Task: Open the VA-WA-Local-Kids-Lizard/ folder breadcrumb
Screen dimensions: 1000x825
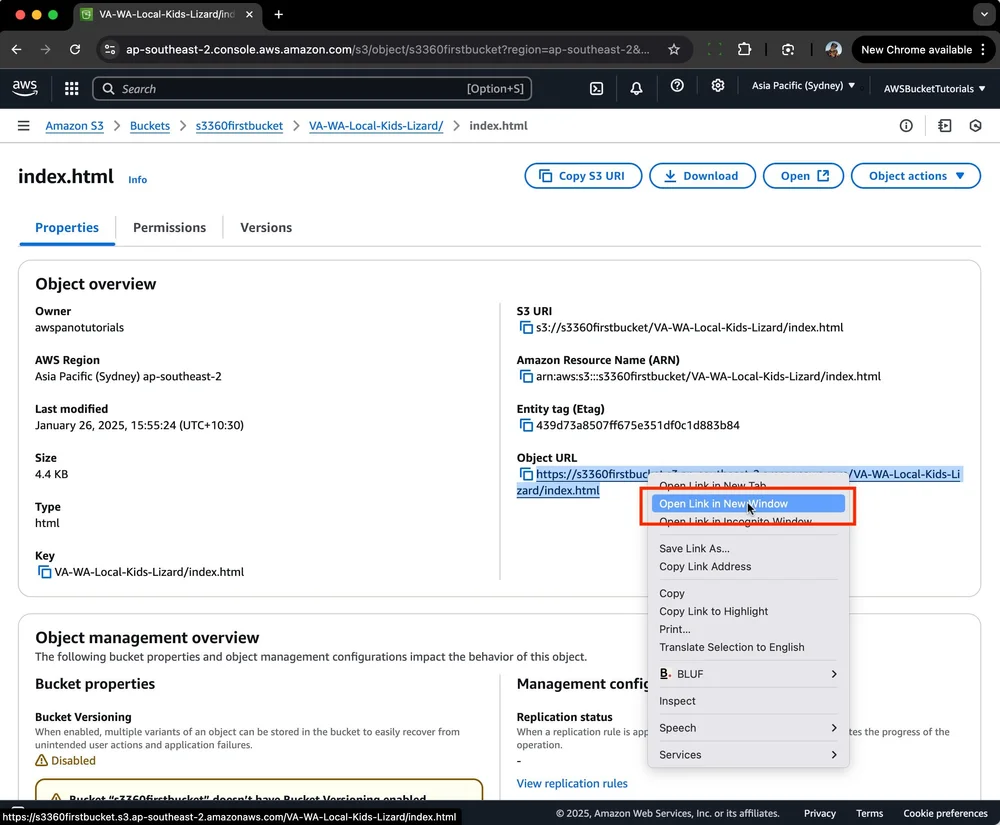Action: pos(376,126)
